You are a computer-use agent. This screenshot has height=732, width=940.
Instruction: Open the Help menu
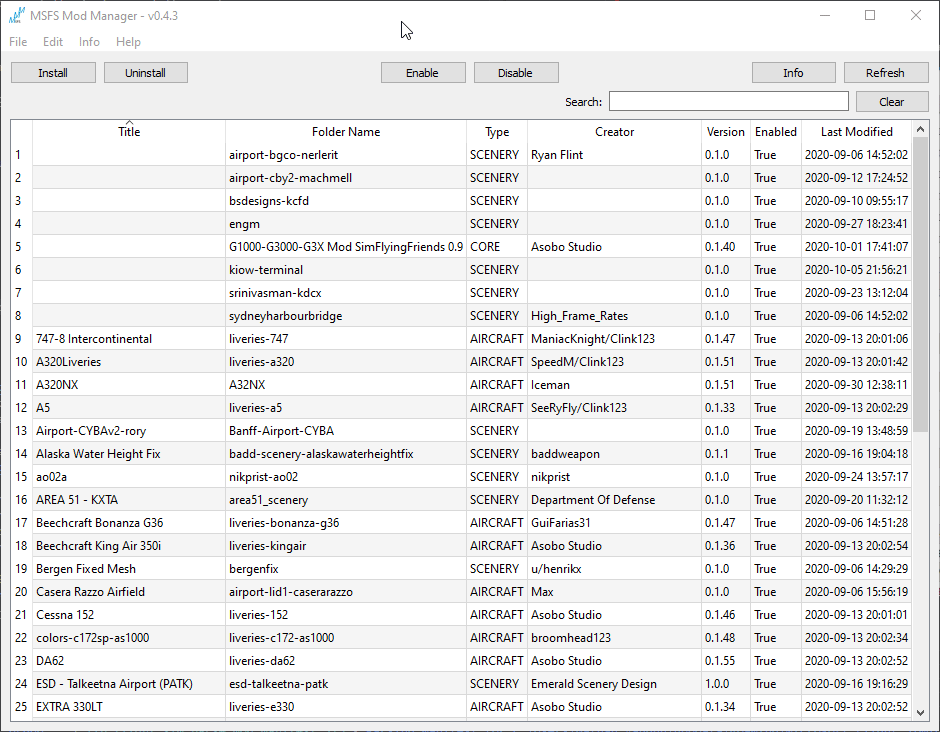(x=128, y=41)
